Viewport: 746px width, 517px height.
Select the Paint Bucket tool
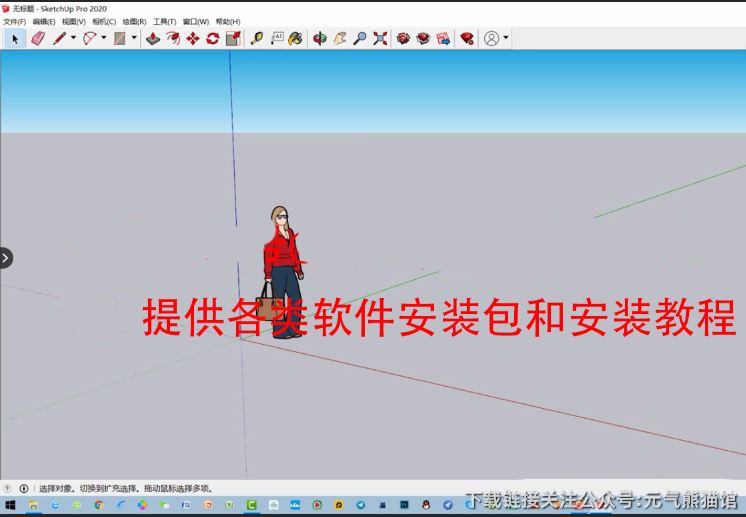tap(296, 38)
